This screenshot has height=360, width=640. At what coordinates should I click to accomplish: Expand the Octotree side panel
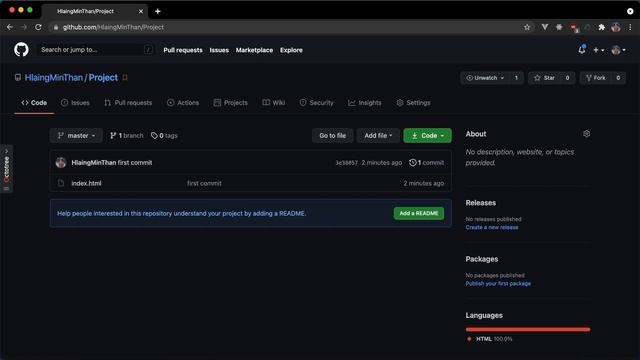click(6, 169)
